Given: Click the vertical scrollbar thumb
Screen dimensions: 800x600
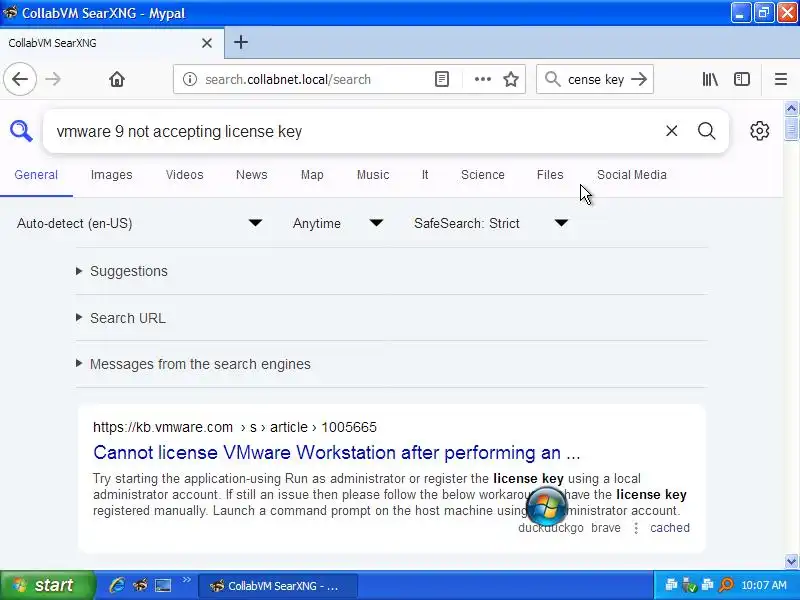Looking at the screenshot, I should click(791, 128).
